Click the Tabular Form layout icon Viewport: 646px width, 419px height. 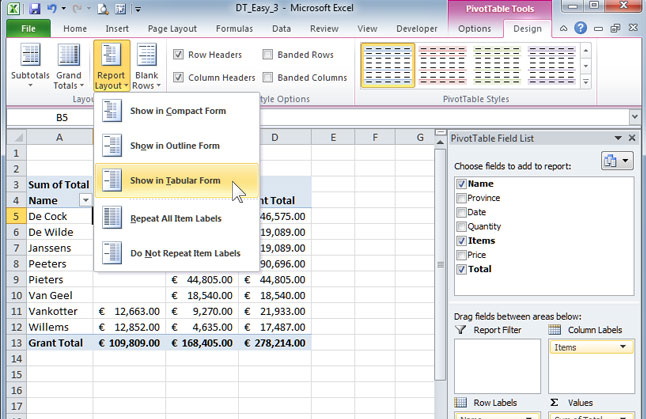[112, 180]
